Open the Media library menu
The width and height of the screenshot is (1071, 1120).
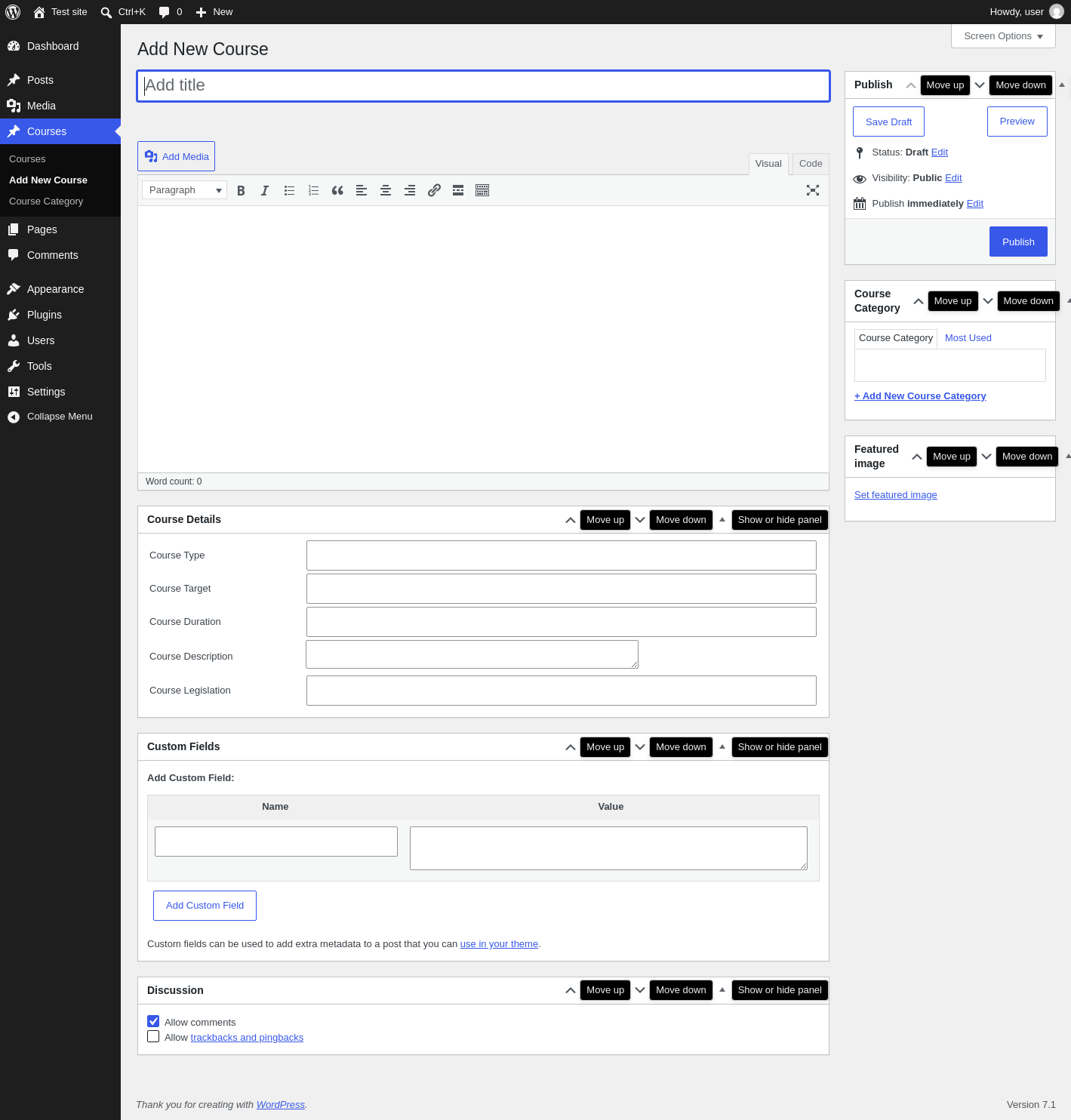pyautogui.click(x=60, y=106)
